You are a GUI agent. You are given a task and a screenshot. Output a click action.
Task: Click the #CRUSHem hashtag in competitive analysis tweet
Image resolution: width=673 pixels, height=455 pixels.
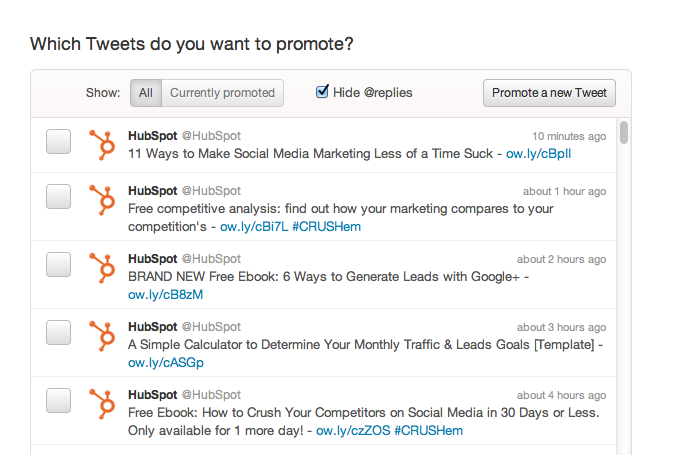coord(326,227)
